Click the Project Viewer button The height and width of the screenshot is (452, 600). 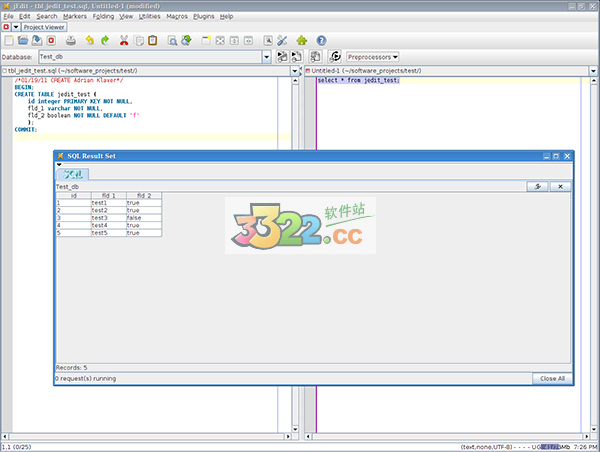pos(42,27)
